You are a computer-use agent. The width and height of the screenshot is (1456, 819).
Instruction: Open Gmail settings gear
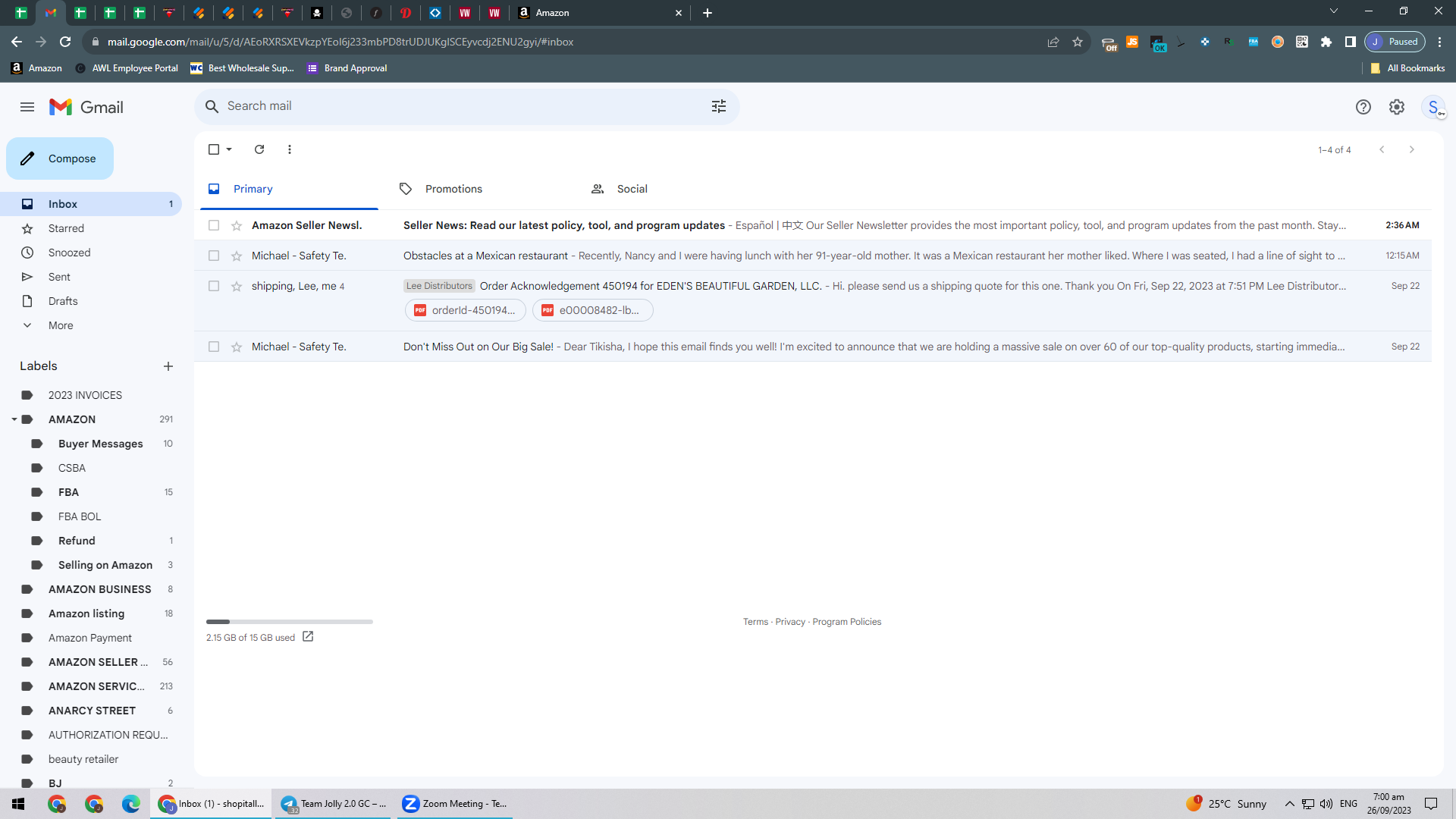coord(1397,107)
